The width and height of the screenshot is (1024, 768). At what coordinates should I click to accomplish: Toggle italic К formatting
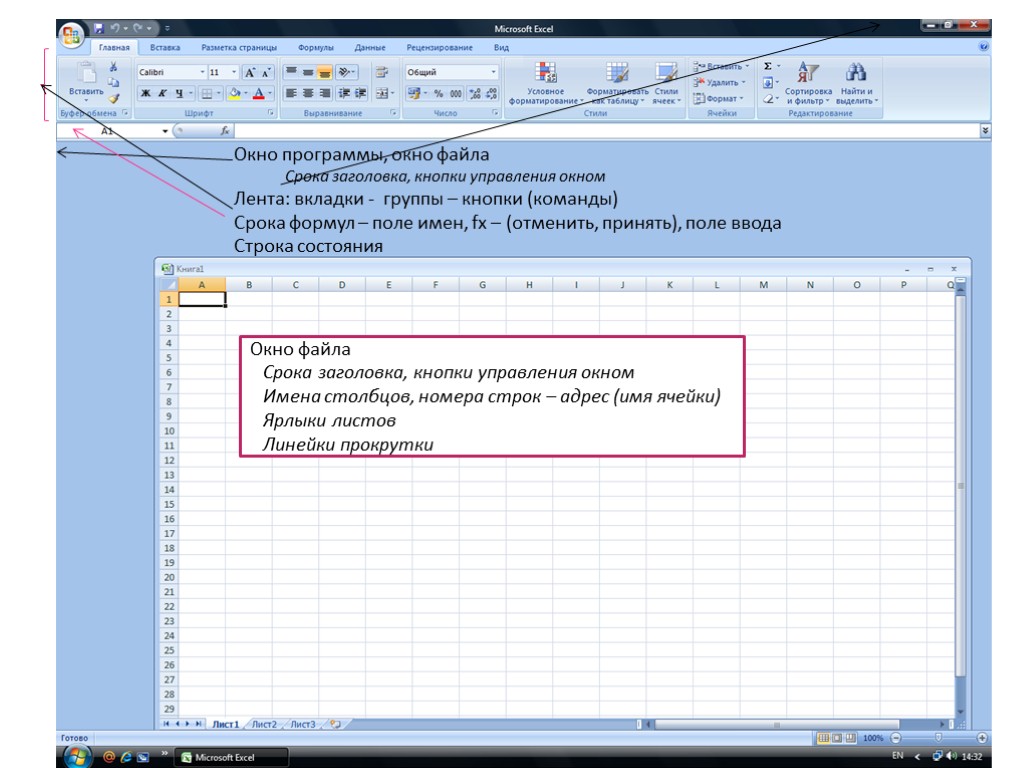(x=162, y=93)
